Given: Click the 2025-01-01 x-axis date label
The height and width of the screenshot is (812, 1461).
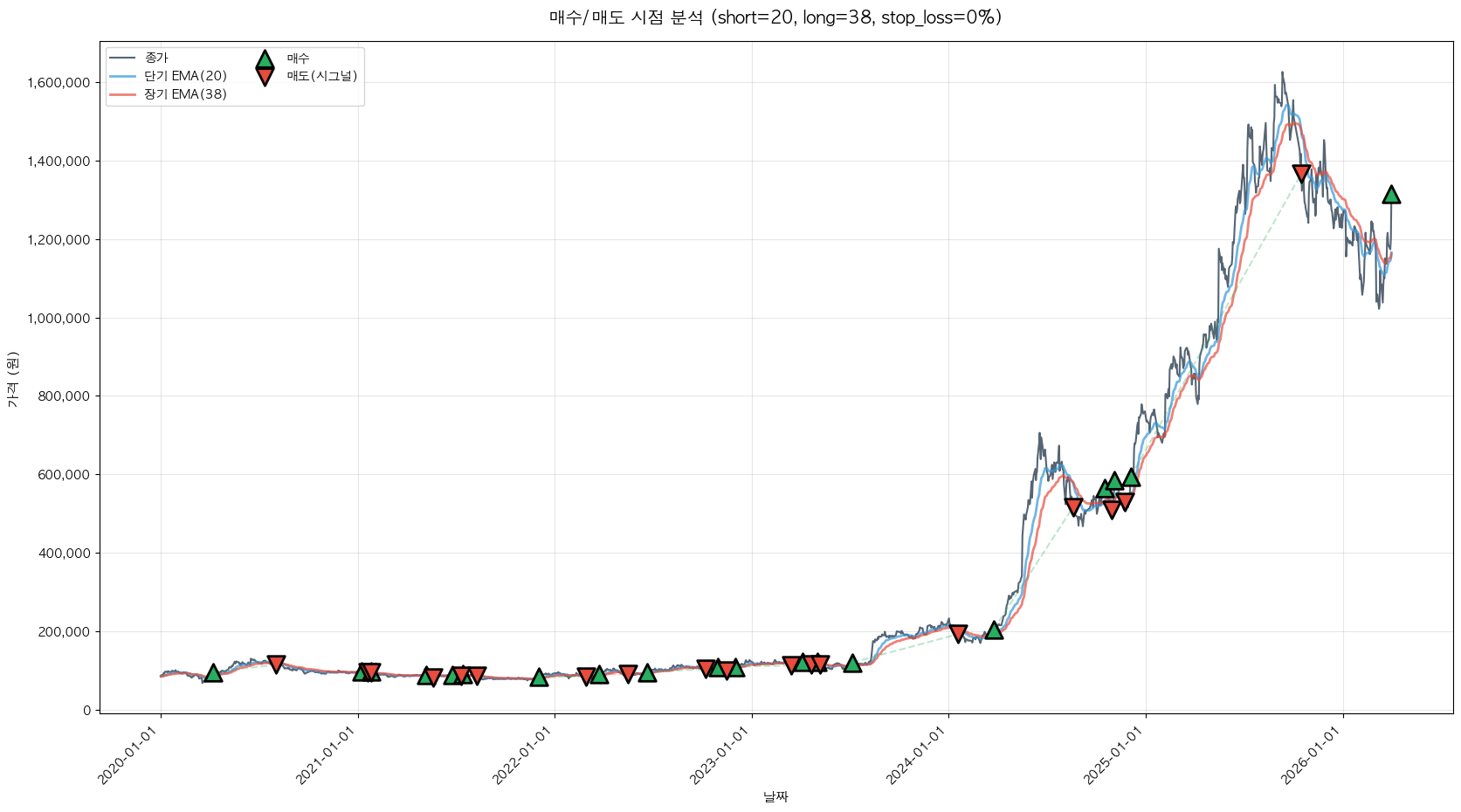Looking at the screenshot, I should click(1113, 756).
